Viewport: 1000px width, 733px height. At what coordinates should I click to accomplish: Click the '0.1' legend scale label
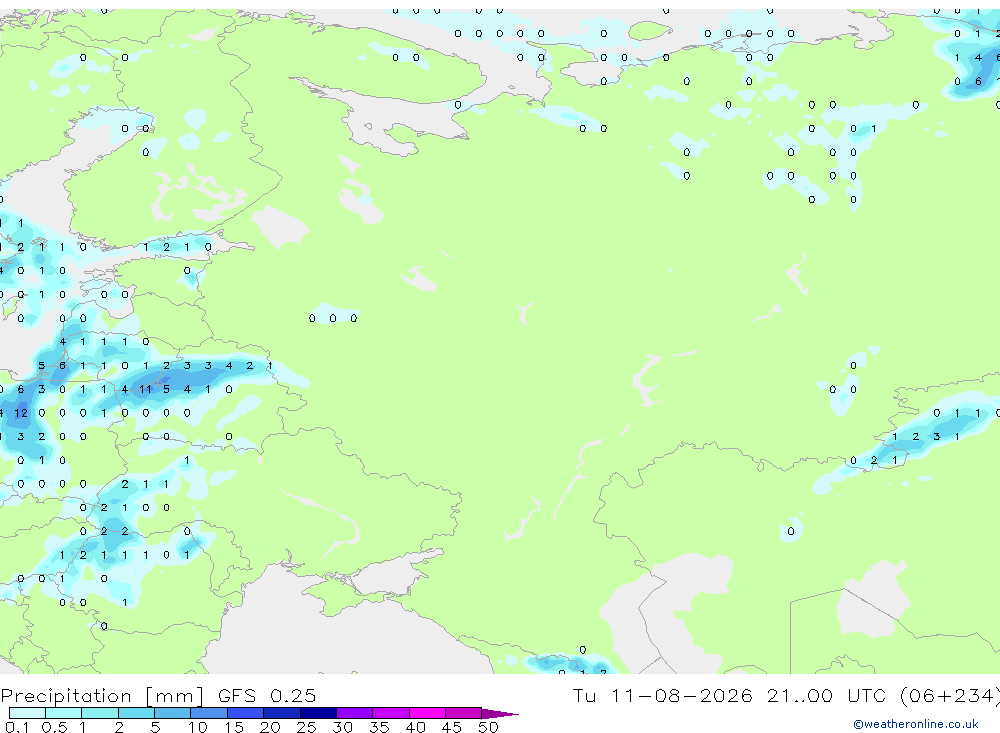coord(17,727)
